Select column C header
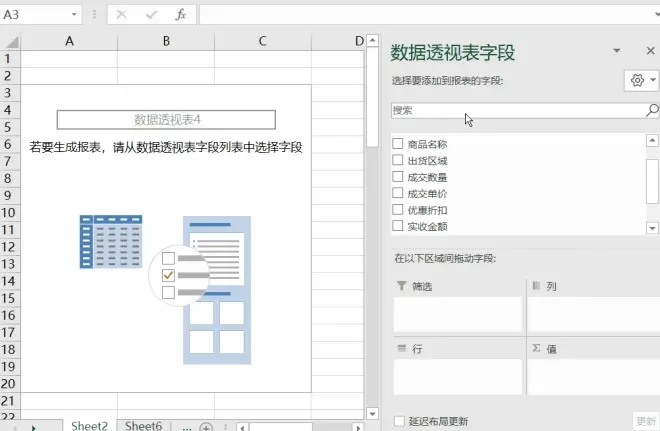 coord(263,41)
